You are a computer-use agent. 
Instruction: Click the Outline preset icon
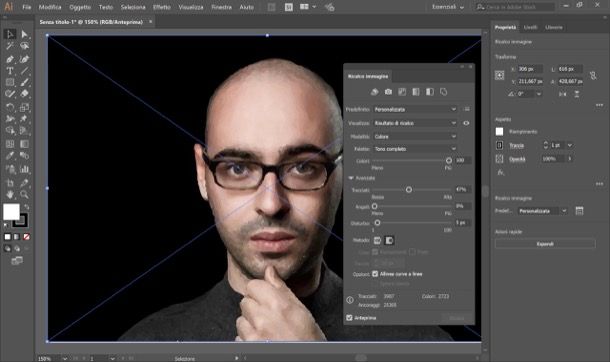coord(443,92)
